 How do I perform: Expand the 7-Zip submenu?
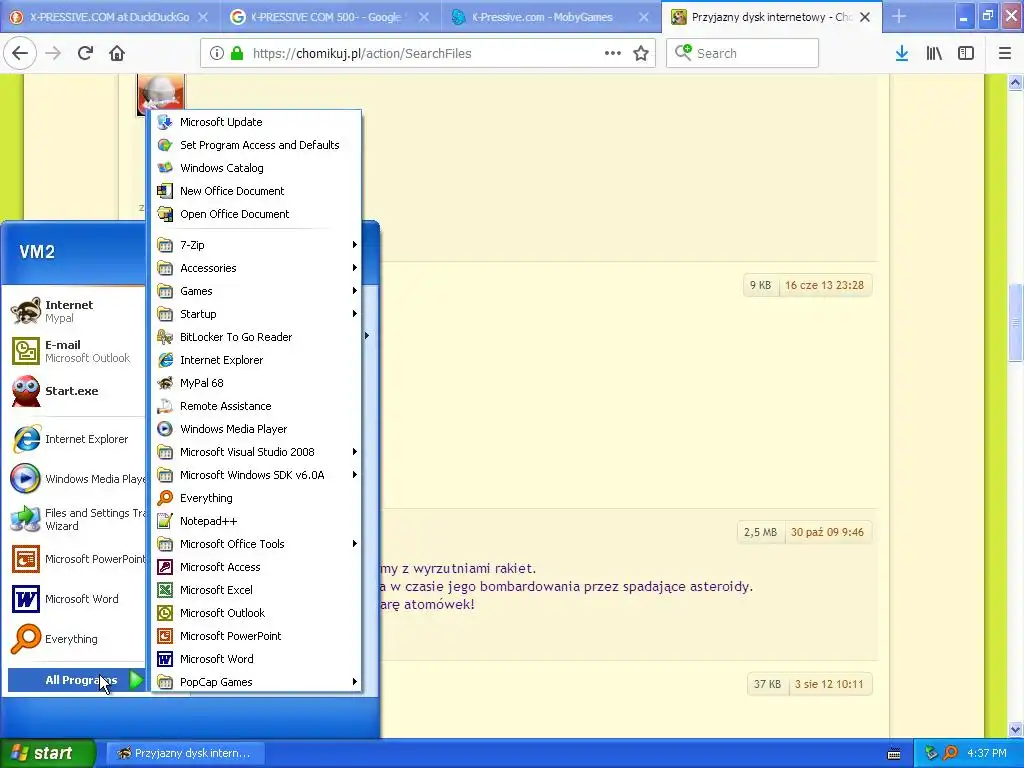(257, 245)
